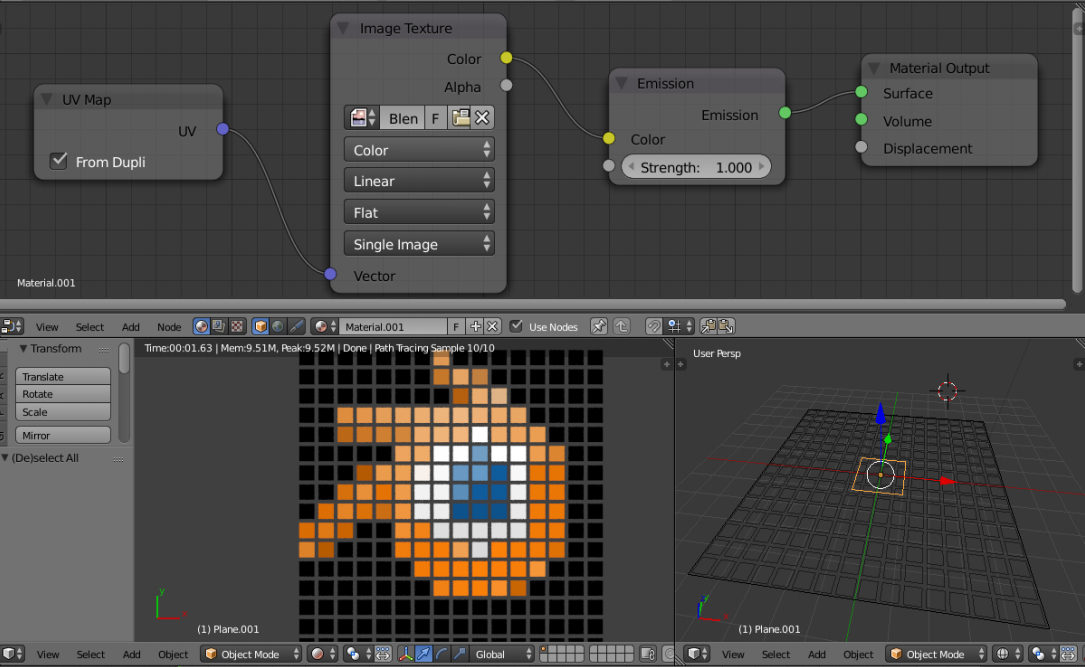The height and width of the screenshot is (667, 1085).
Task: Select the shader nodes tree type icon
Action: coord(201,326)
